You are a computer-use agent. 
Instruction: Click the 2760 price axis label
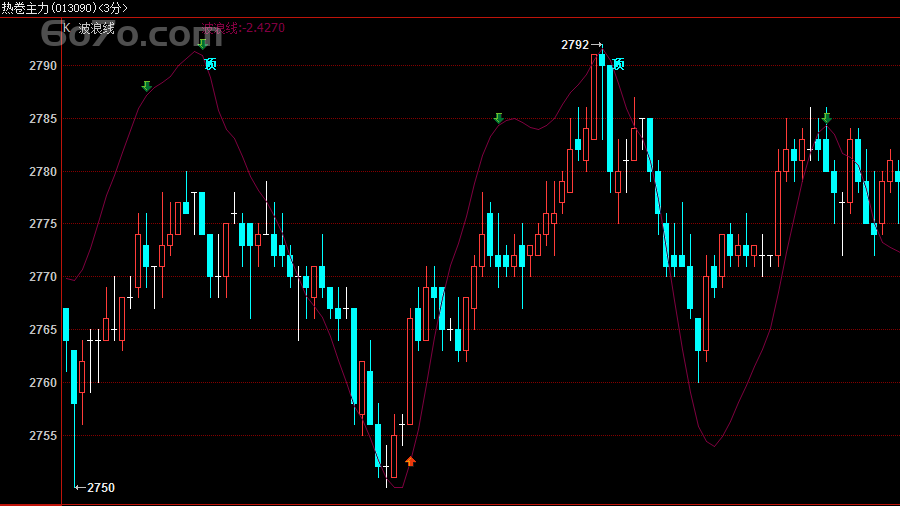pyautogui.click(x=43, y=383)
